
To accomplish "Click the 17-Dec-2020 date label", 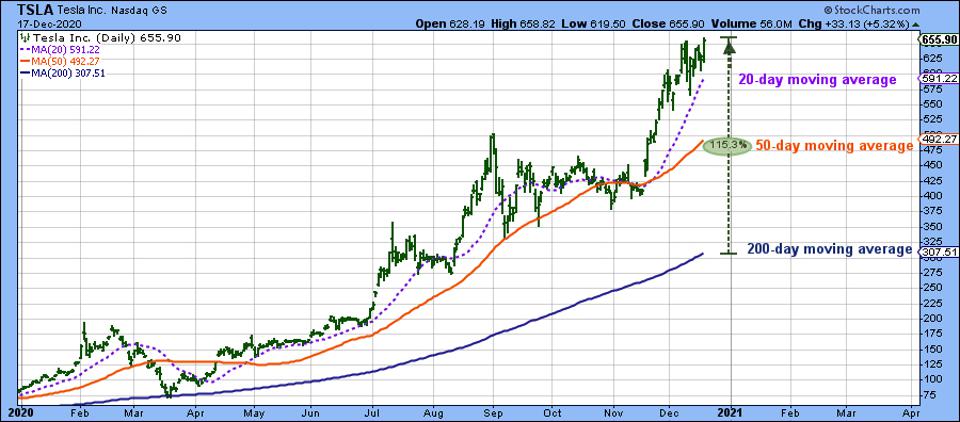I will click(28, 23).
